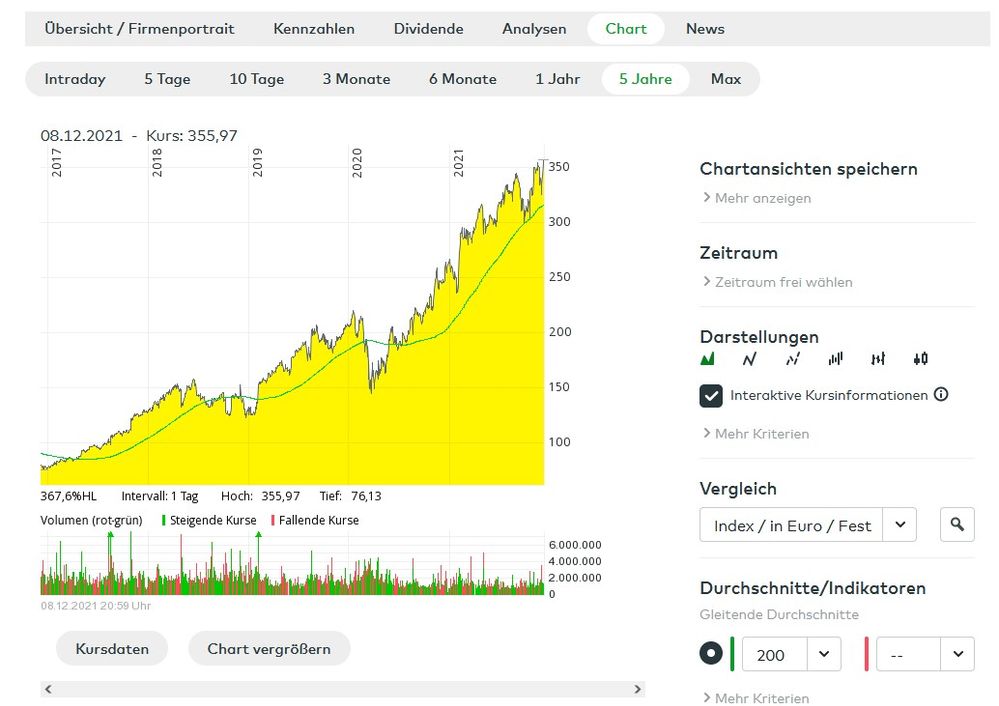Select the candlestick chart display icon
999x706 pixels.
coord(921,359)
